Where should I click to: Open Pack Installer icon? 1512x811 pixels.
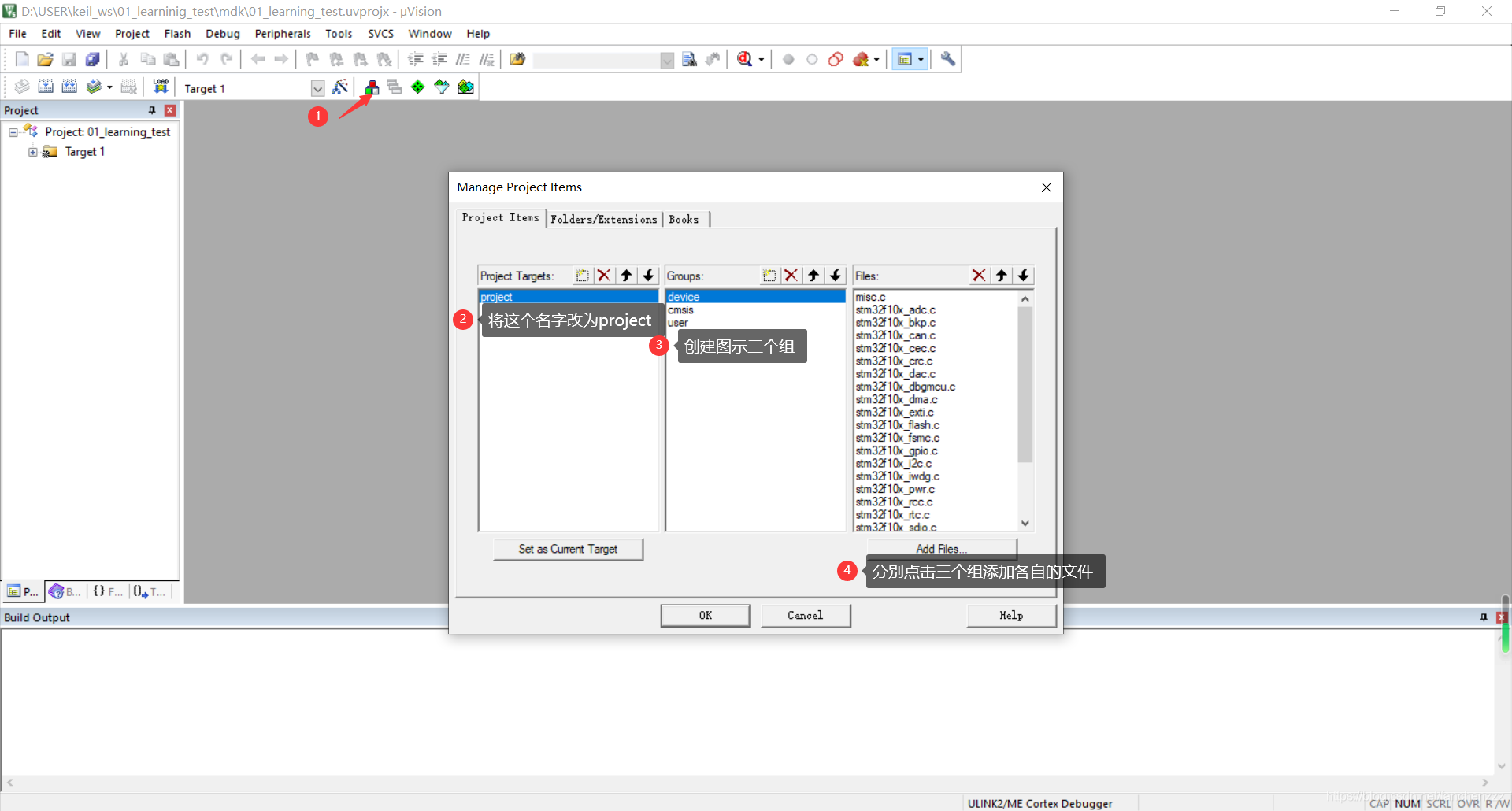pyautogui.click(x=465, y=87)
